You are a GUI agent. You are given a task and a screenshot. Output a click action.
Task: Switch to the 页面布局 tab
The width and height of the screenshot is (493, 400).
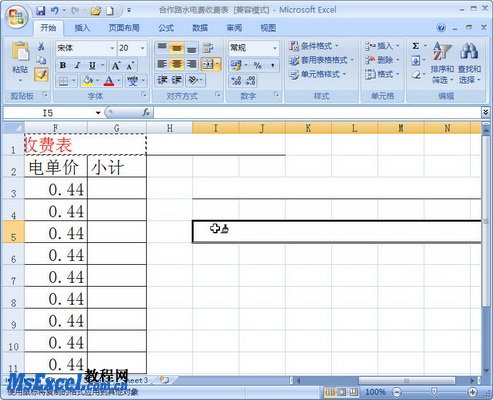pyautogui.click(x=124, y=28)
